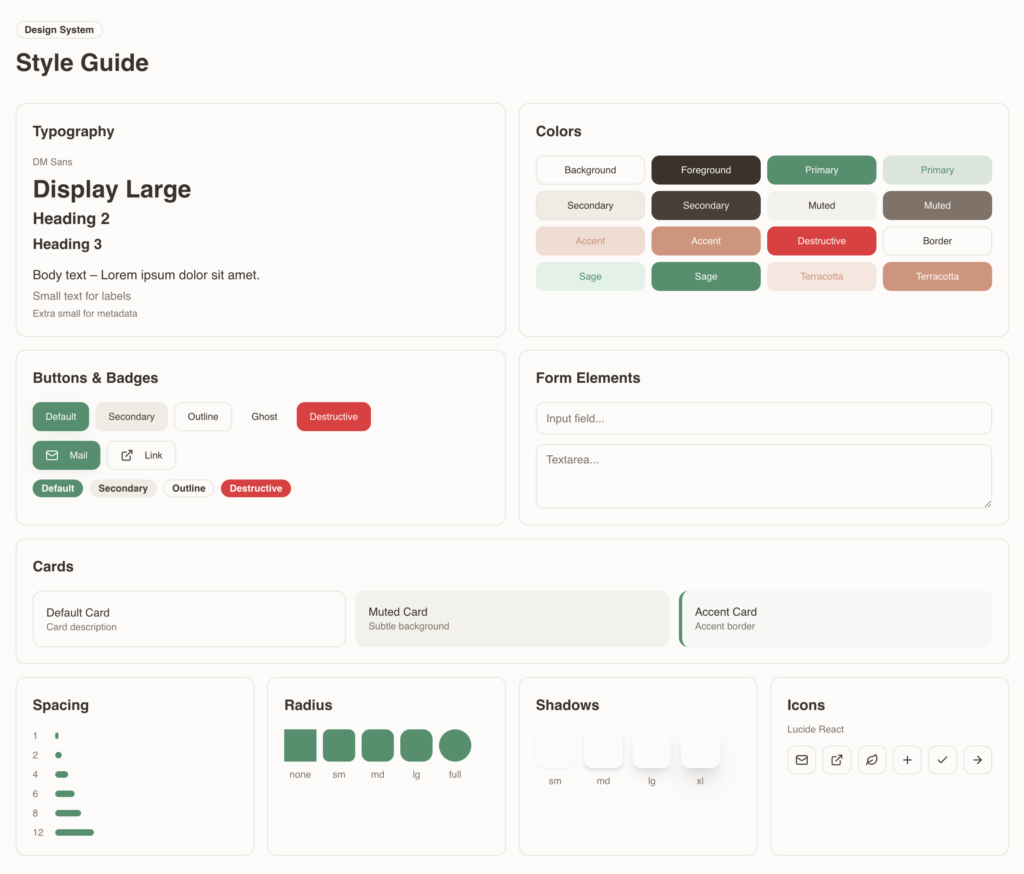Focus the Input field text box
1024x874 pixels.
point(763,418)
